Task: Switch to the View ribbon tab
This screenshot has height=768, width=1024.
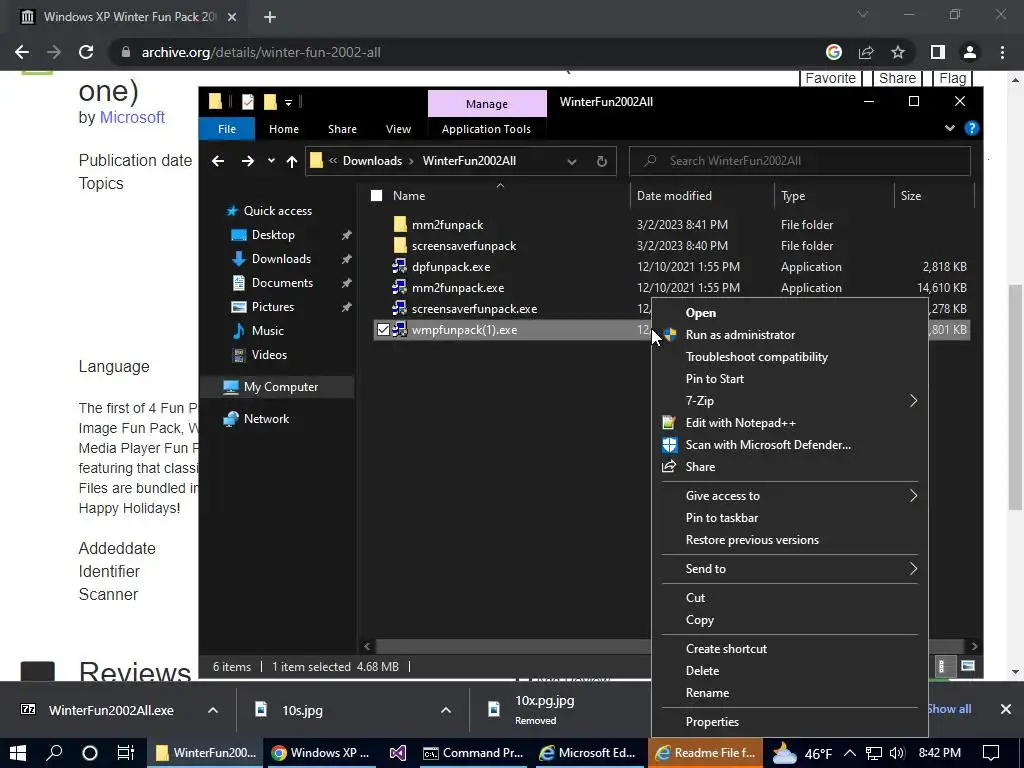Action: [398, 129]
